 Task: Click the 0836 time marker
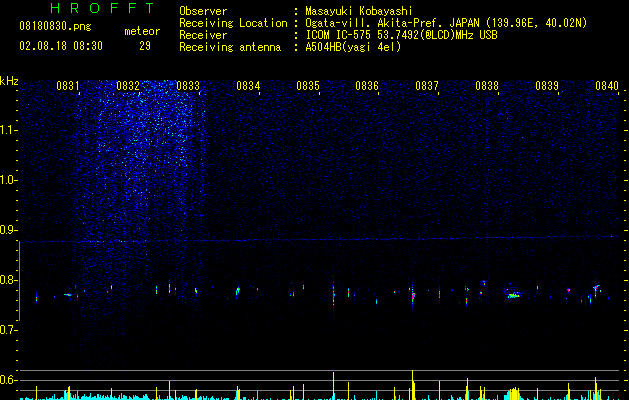367,85
